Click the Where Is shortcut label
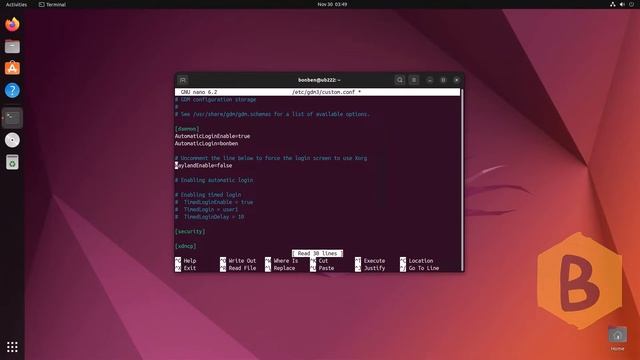This screenshot has height=360, width=640. tap(286, 261)
